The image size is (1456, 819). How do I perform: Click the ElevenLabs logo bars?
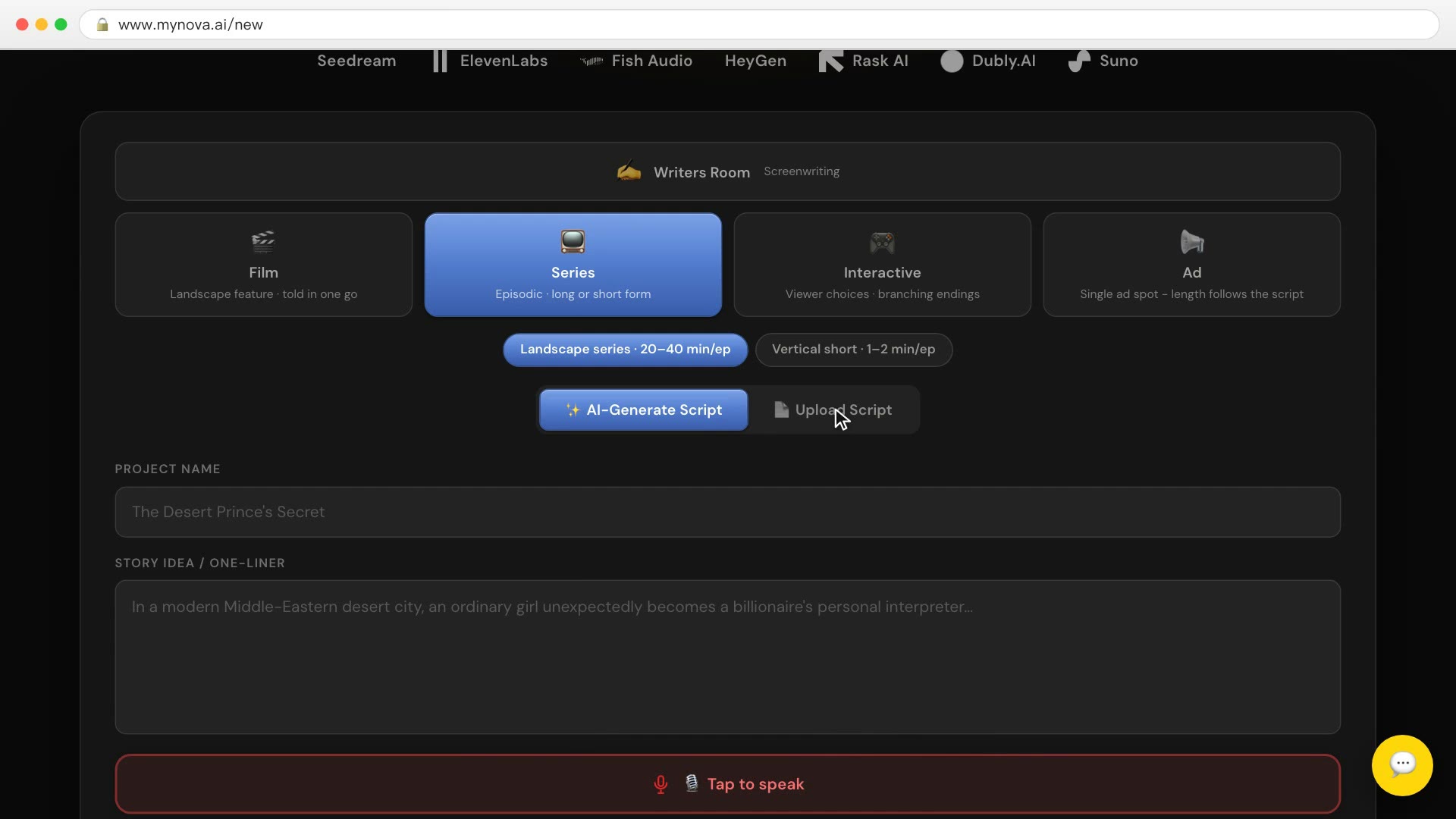[440, 61]
